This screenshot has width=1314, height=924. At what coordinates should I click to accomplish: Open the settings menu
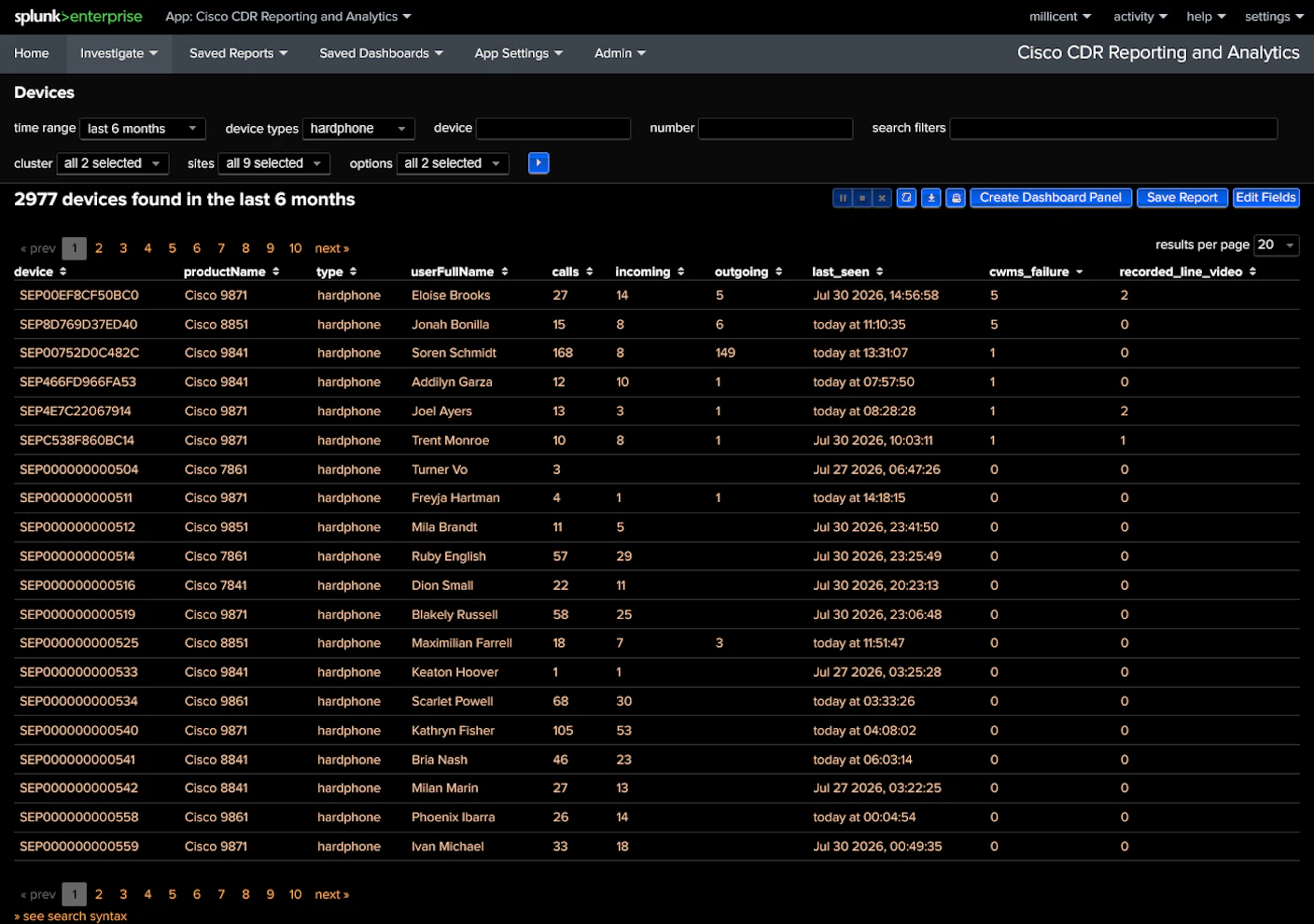1274,17
